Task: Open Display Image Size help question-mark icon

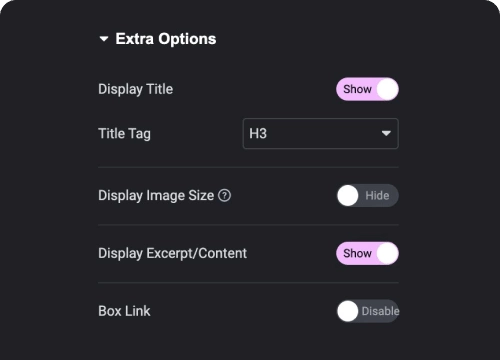Action: [x=224, y=195]
